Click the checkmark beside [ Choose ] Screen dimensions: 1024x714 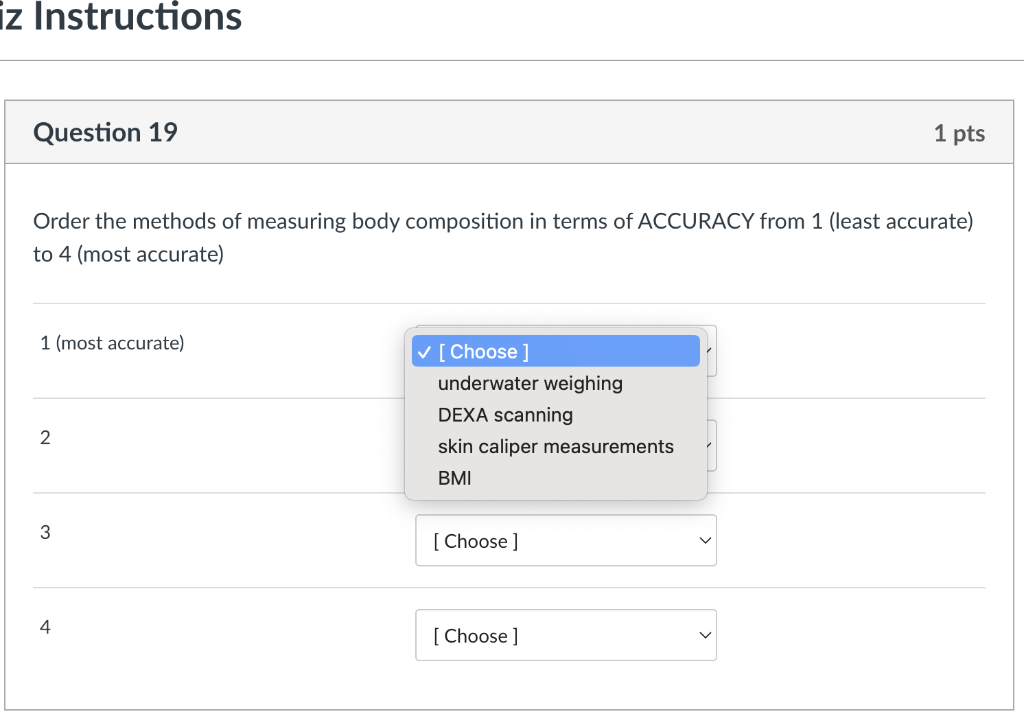coord(424,351)
